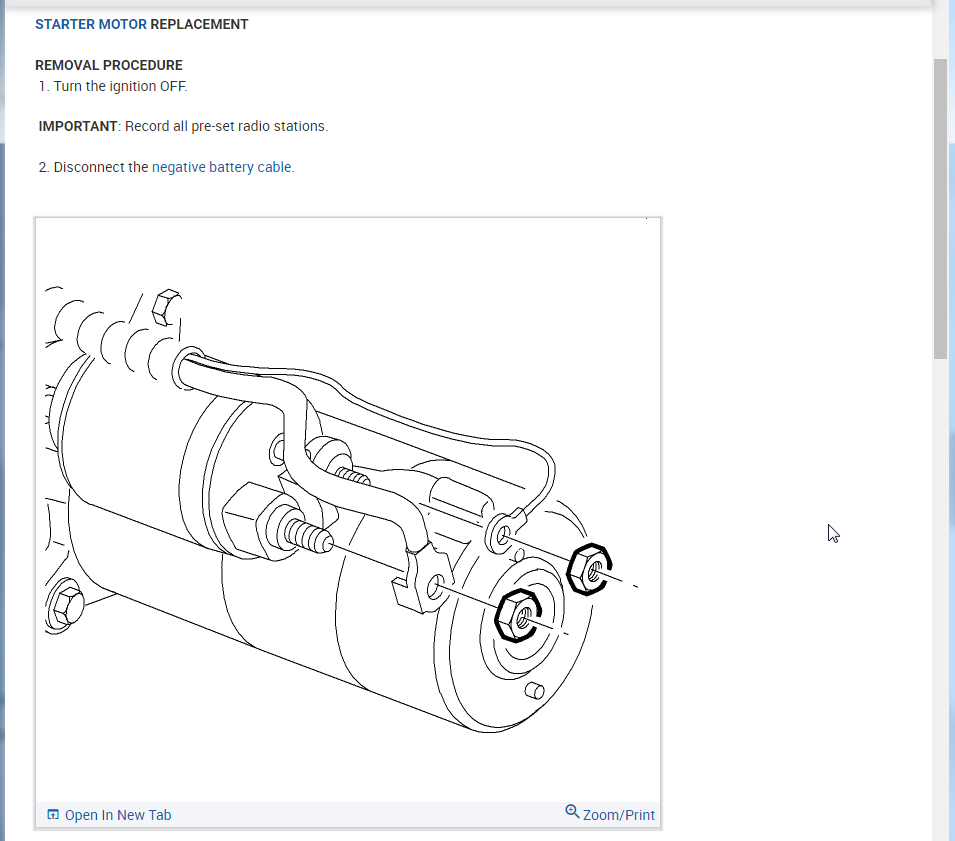
Task: Click the lower bold hex nut in diagram
Action: 518,616
